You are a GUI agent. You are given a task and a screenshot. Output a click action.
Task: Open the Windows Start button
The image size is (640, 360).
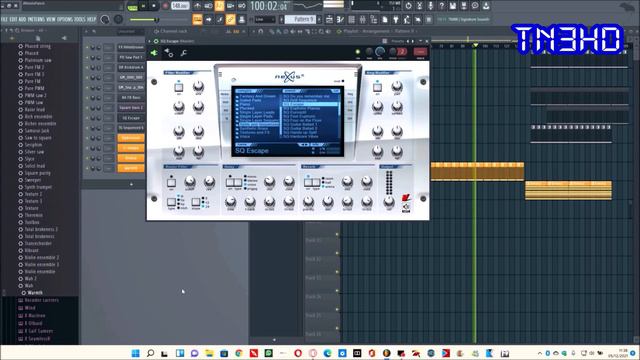click(136, 353)
